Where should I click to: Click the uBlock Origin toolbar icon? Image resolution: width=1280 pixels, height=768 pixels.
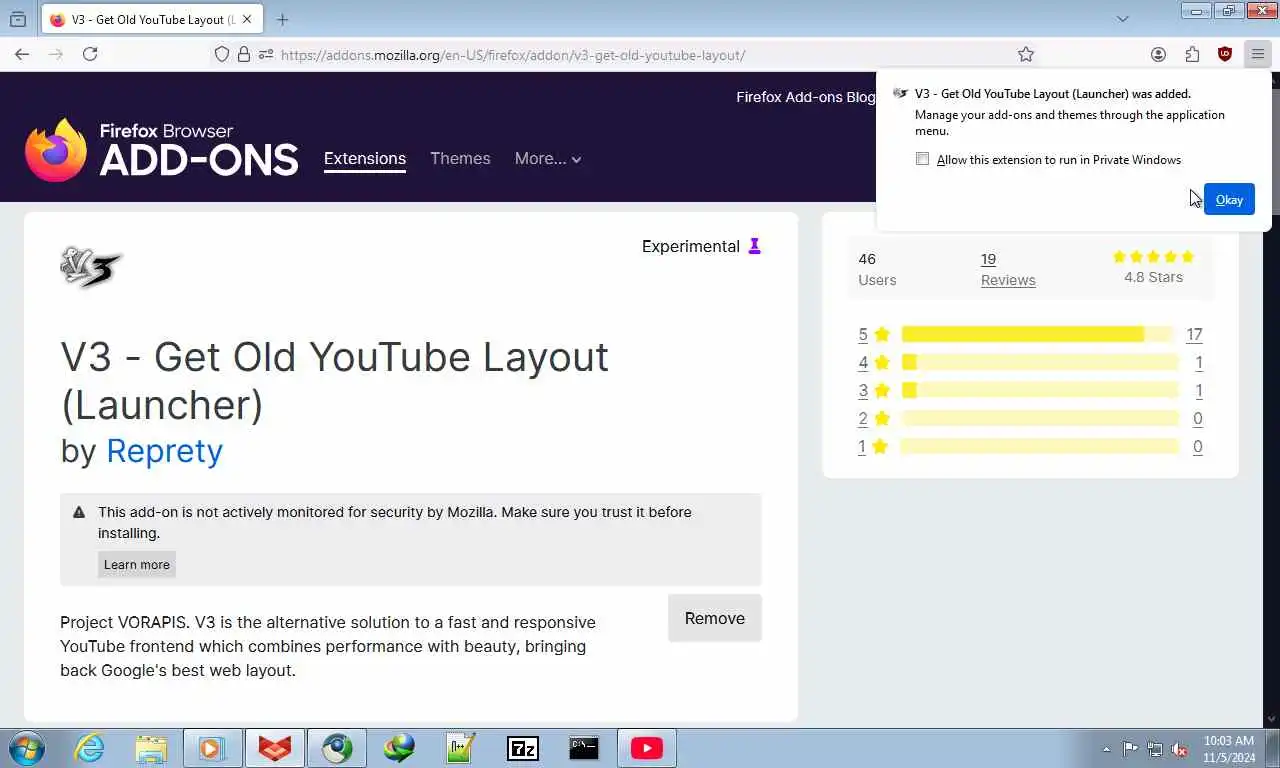tap(1224, 55)
